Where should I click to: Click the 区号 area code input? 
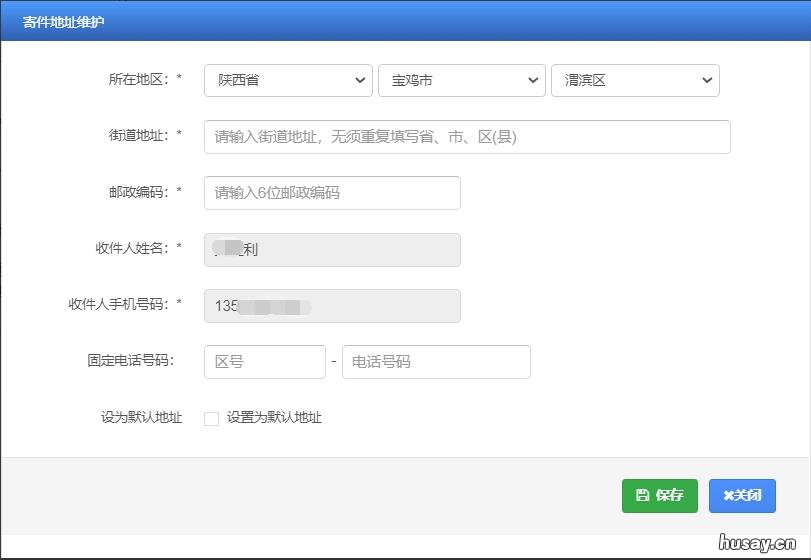[x=265, y=361]
